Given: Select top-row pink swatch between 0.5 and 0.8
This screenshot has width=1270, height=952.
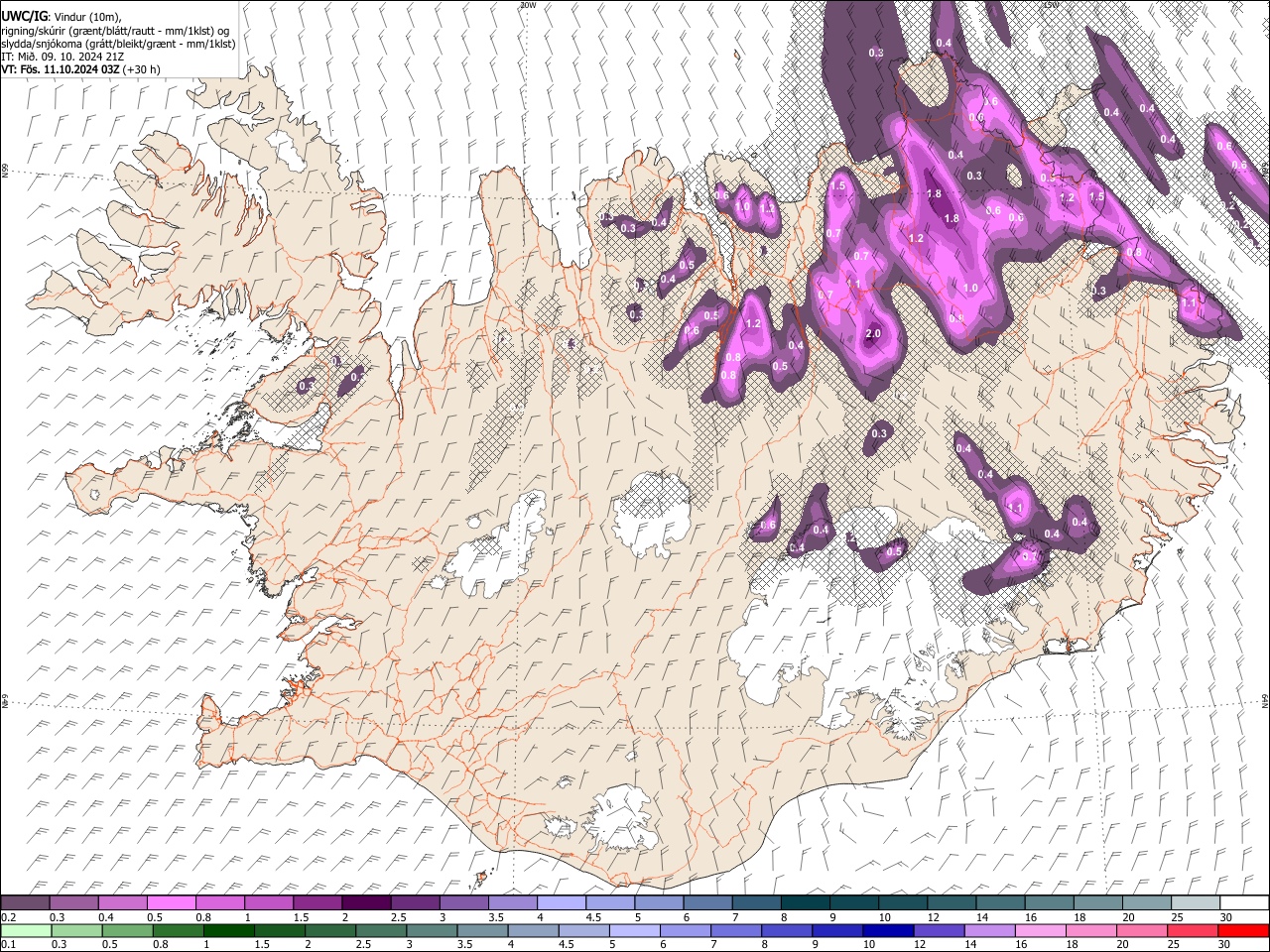Looking at the screenshot, I should click(x=172, y=903).
